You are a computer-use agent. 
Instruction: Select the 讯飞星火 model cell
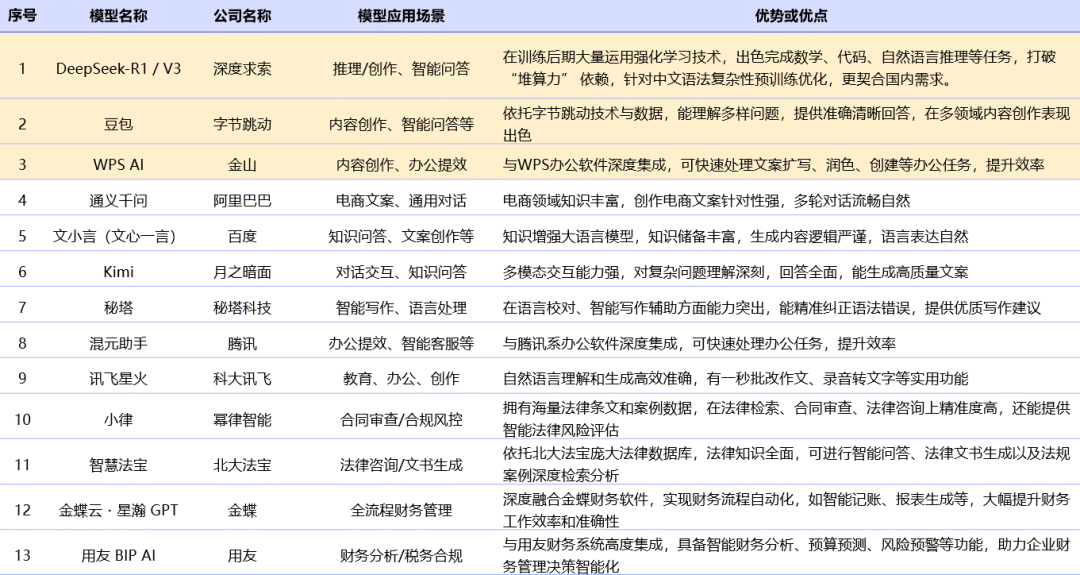118,379
